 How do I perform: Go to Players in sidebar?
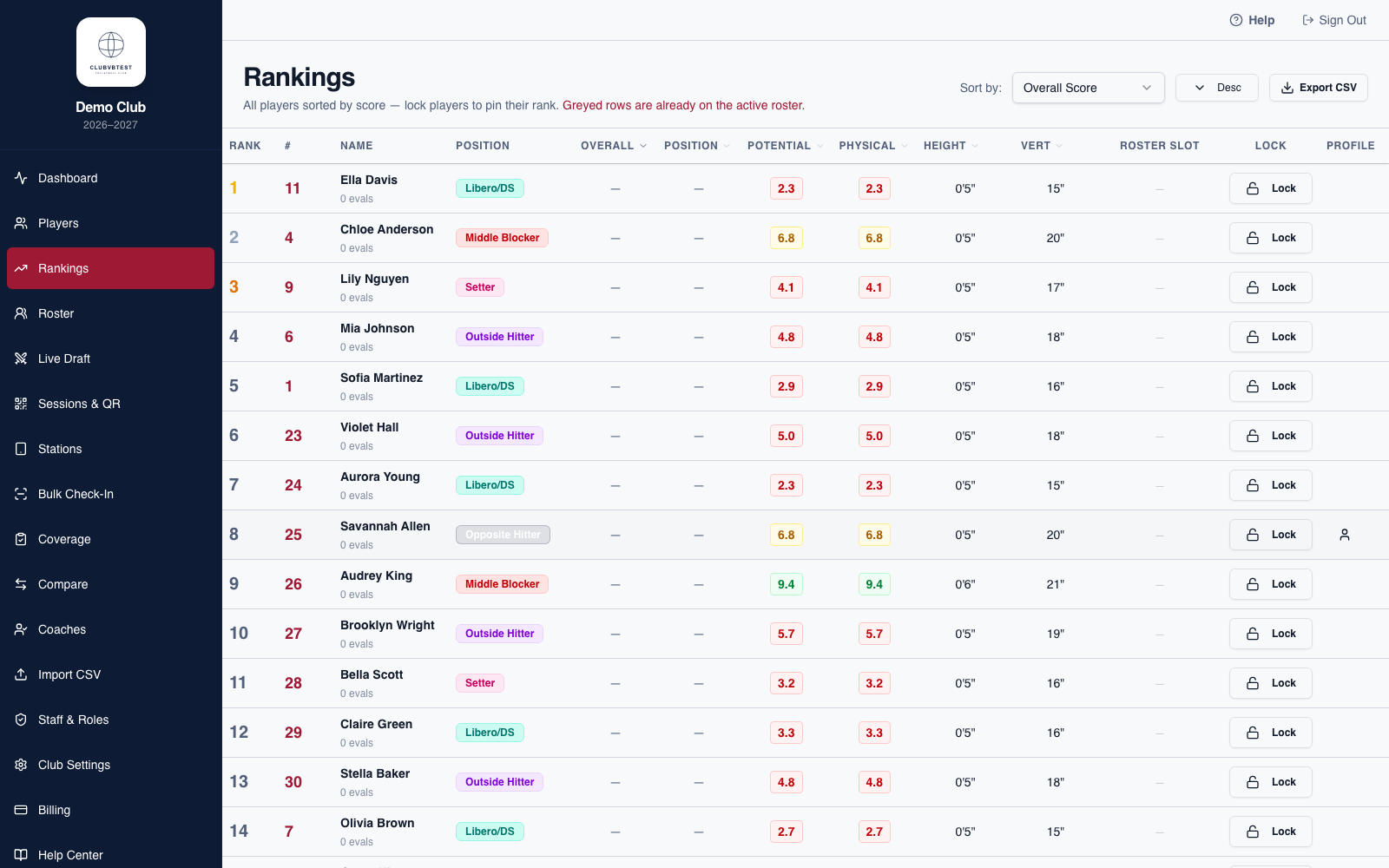(x=110, y=223)
